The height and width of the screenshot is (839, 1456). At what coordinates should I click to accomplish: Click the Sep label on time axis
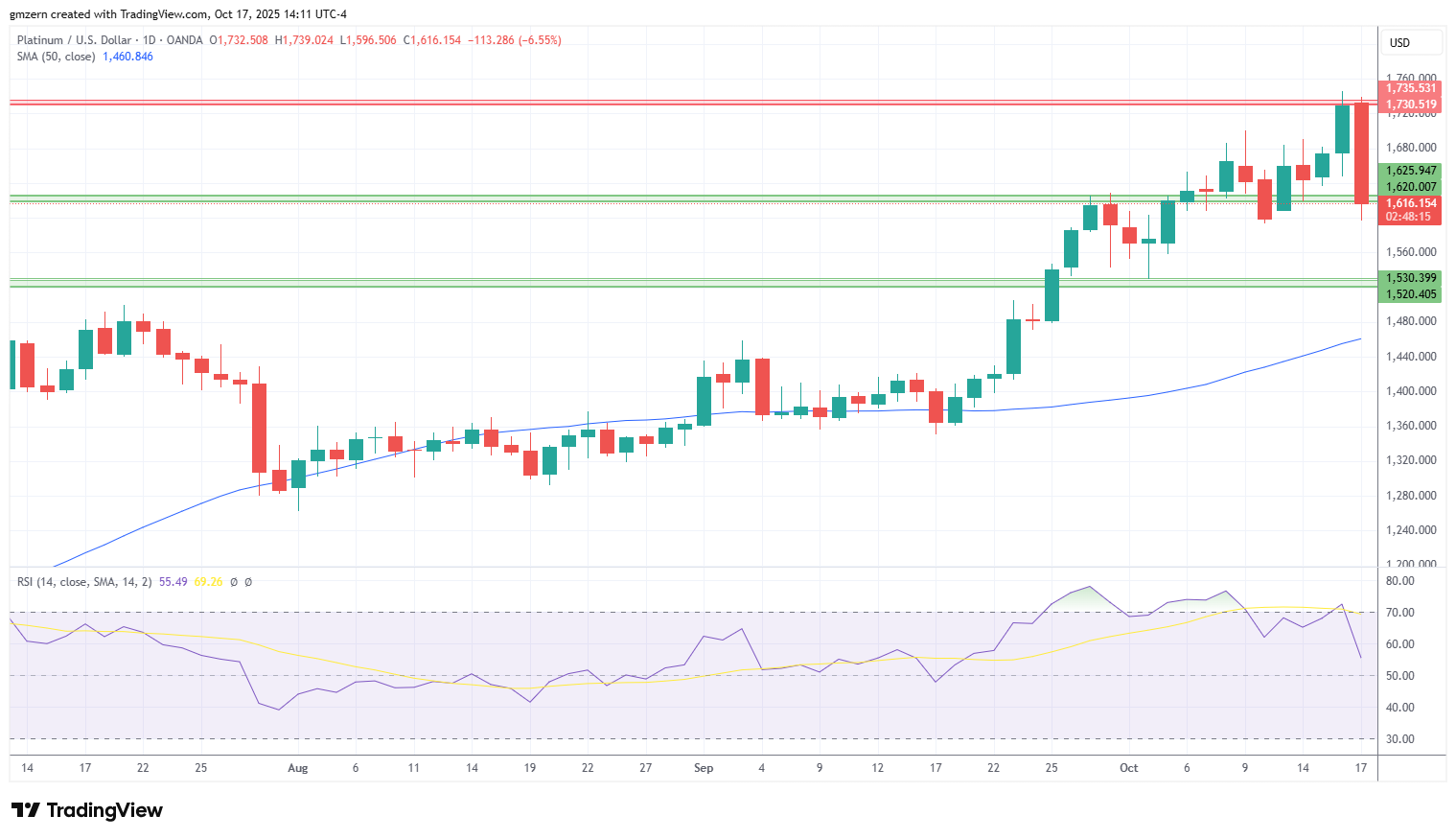(x=704, y=768)
